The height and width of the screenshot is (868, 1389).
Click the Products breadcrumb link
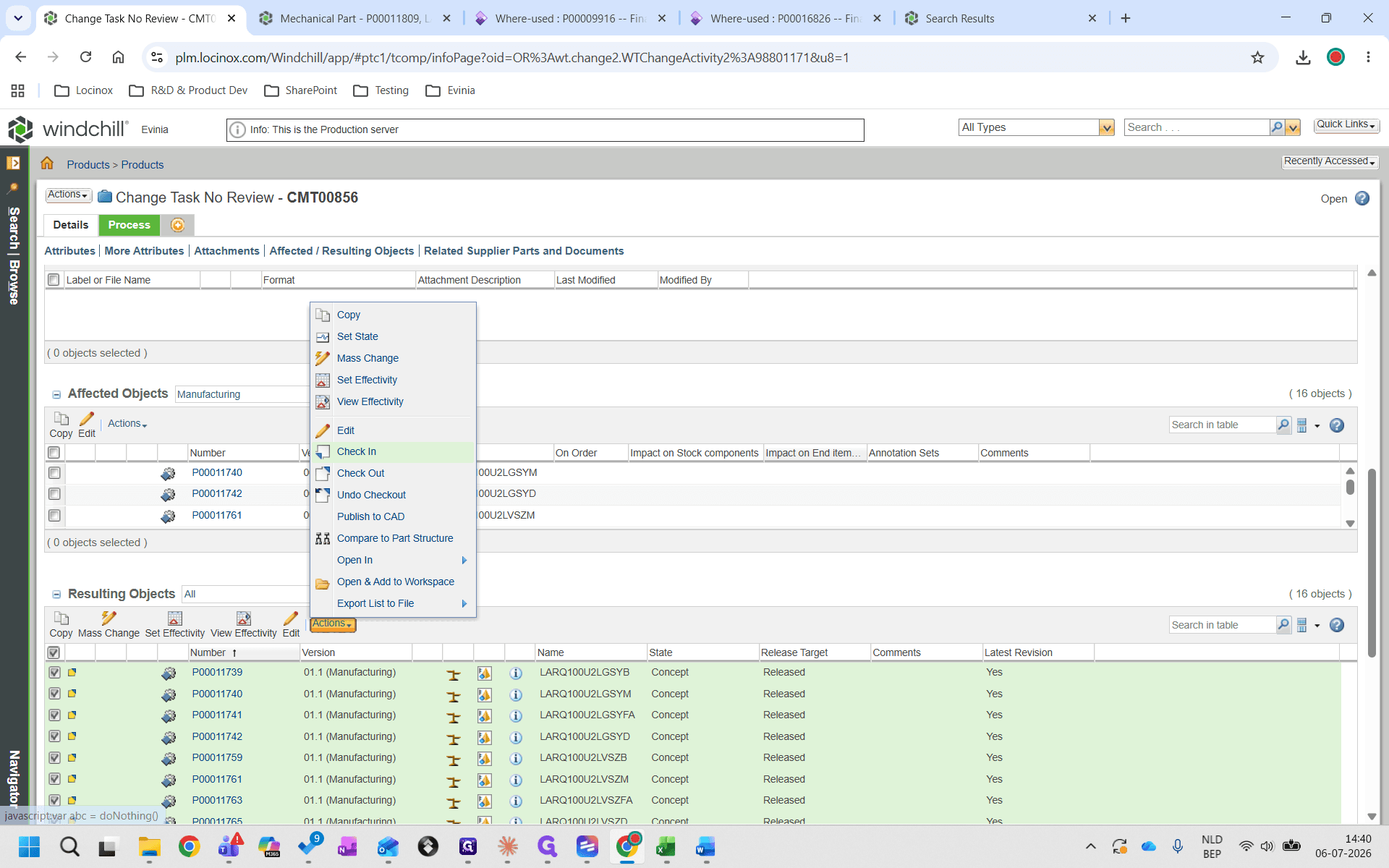click(x=88, y=165)
